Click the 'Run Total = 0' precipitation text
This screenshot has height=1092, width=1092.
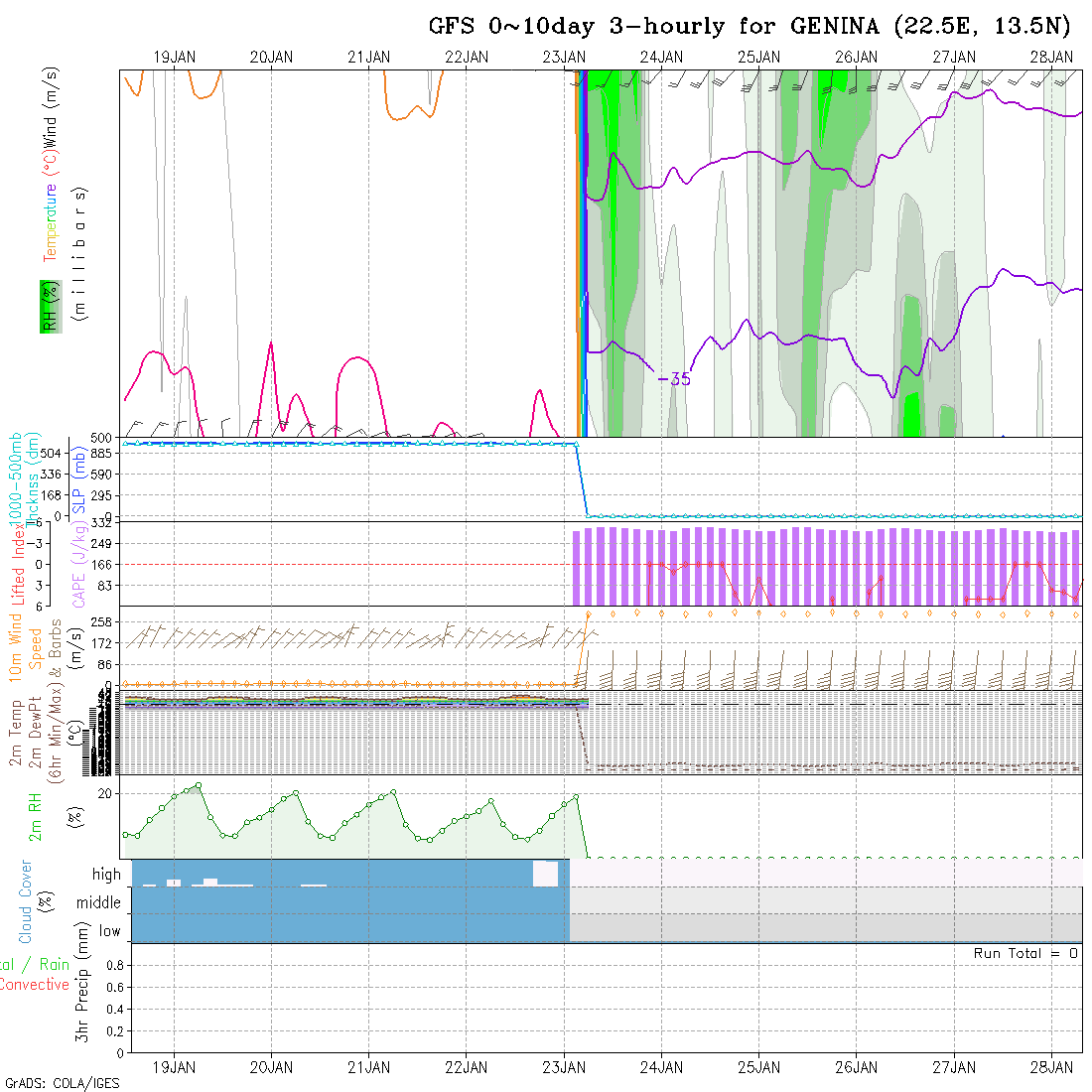click(x=1025, y=953)
